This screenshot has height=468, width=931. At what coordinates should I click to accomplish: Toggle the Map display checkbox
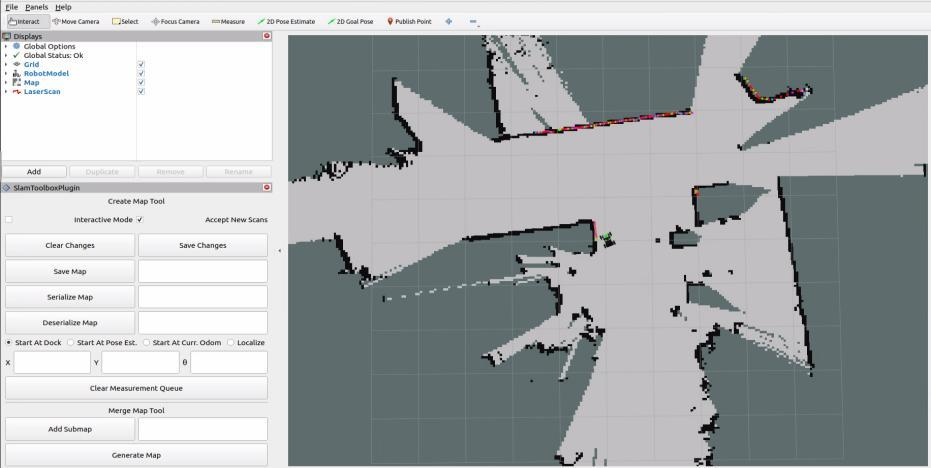coord(141,83)
